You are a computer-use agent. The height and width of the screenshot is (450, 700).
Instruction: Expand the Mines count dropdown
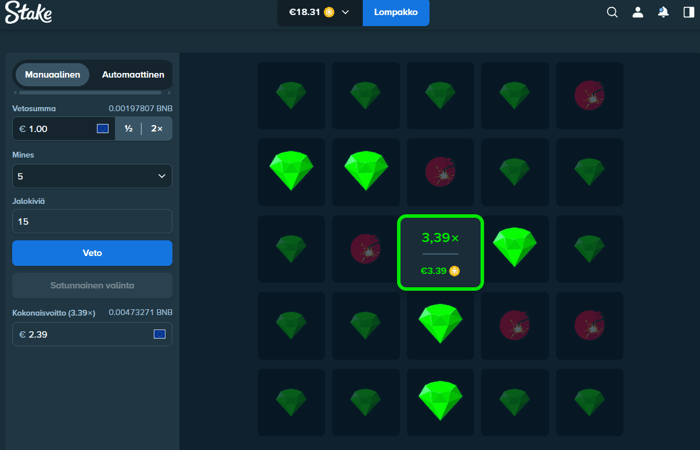[92, 176]
